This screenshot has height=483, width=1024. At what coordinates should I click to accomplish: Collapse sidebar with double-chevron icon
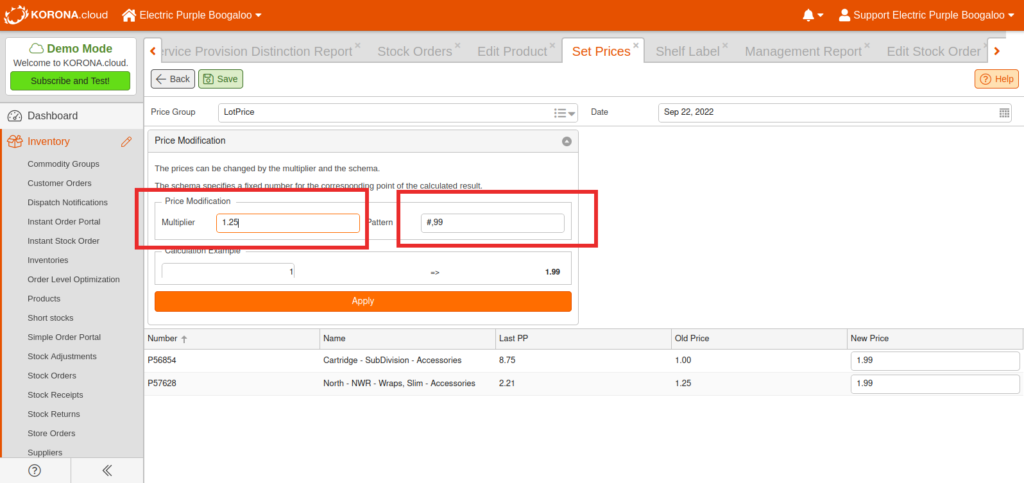click(107, 471)
